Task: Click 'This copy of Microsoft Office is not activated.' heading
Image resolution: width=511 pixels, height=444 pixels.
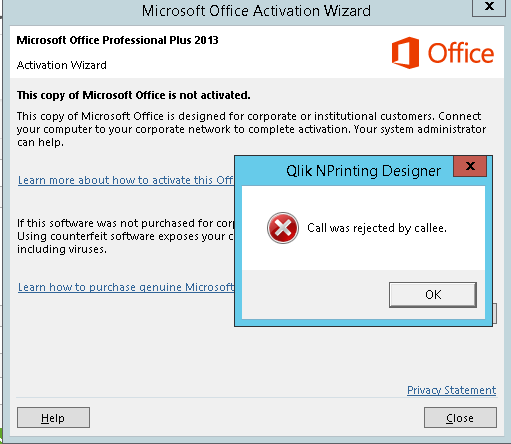Action: (134, 95)
